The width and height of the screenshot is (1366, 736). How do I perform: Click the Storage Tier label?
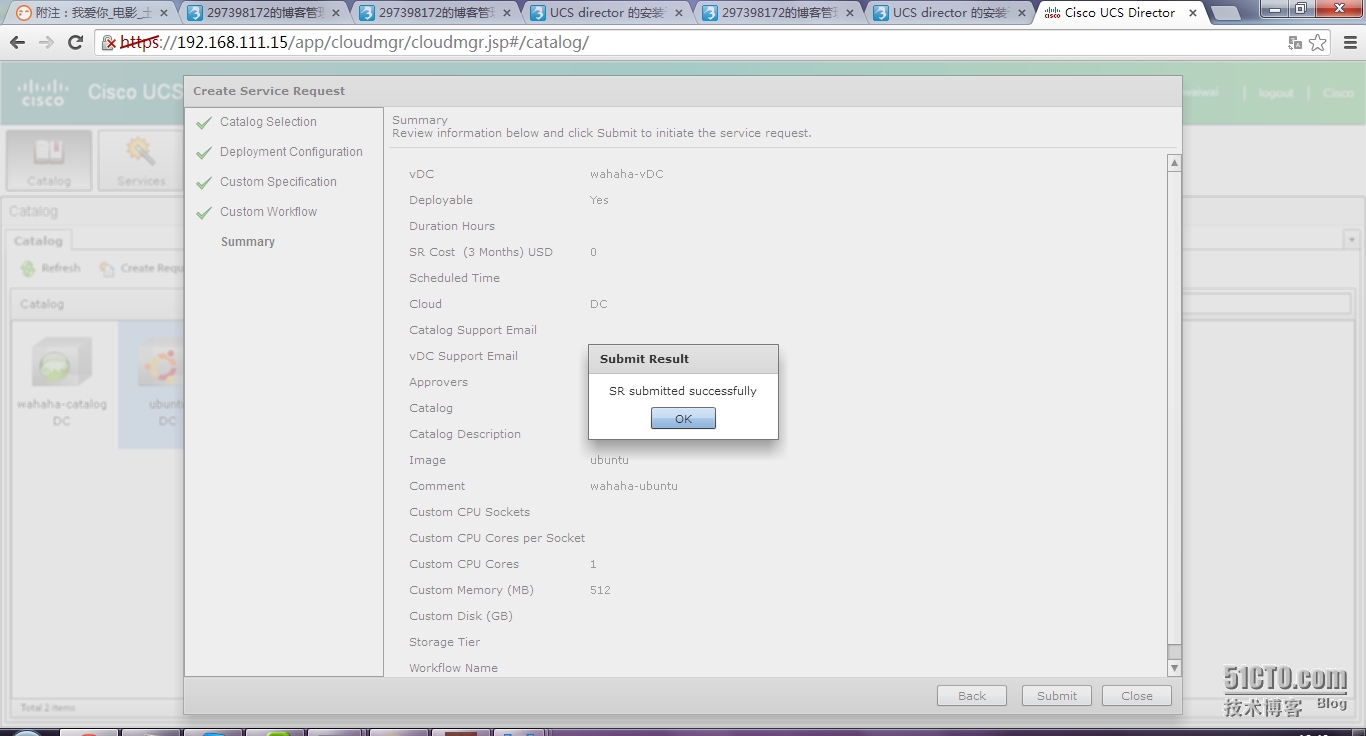click(444, 642)
